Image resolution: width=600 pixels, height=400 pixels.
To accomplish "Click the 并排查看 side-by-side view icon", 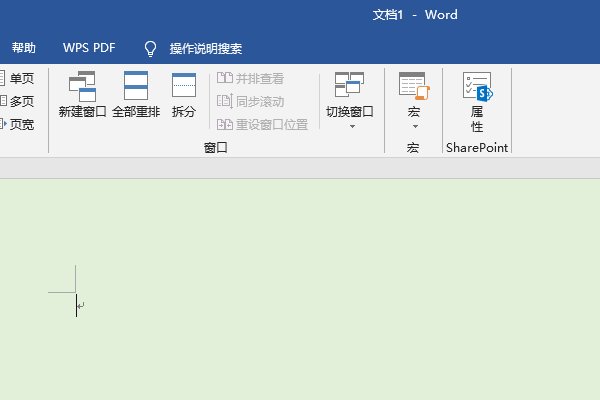I will coord(225,78).
